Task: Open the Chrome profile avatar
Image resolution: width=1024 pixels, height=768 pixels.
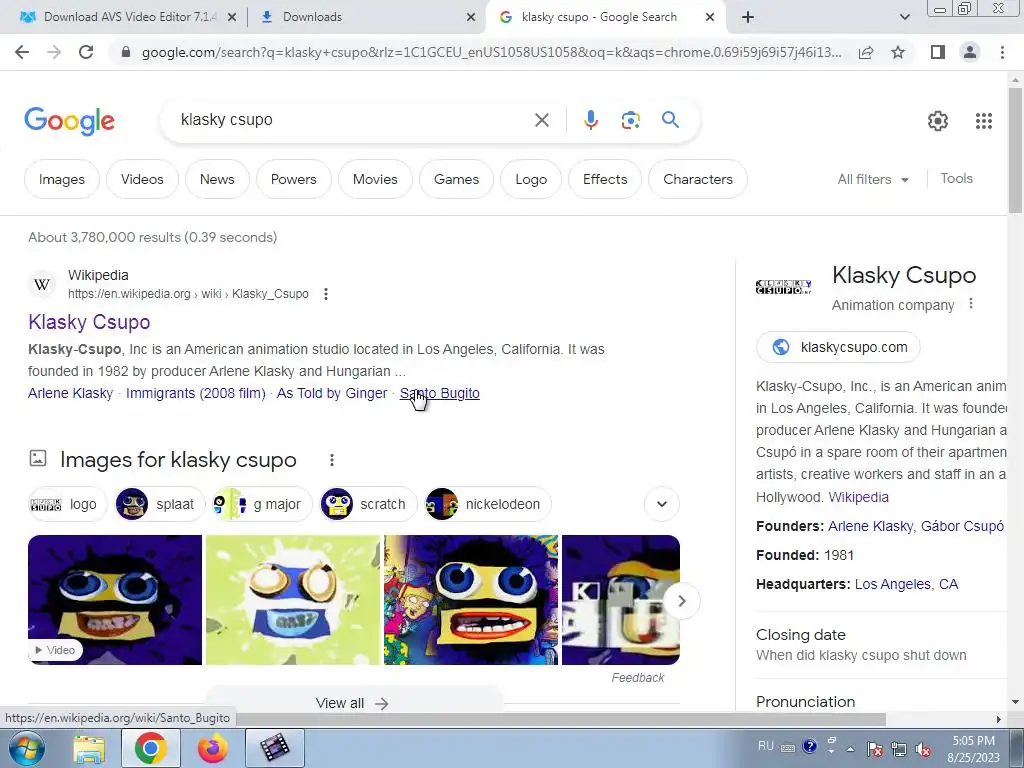Action: (x=970, y=52)
